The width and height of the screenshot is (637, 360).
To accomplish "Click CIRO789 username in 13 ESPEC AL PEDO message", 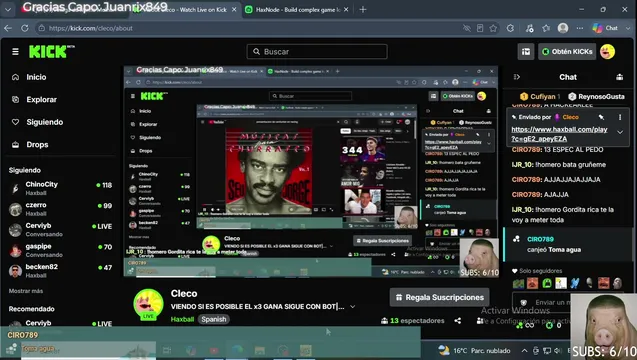I will pyautogui.click(x=526, y=150).
